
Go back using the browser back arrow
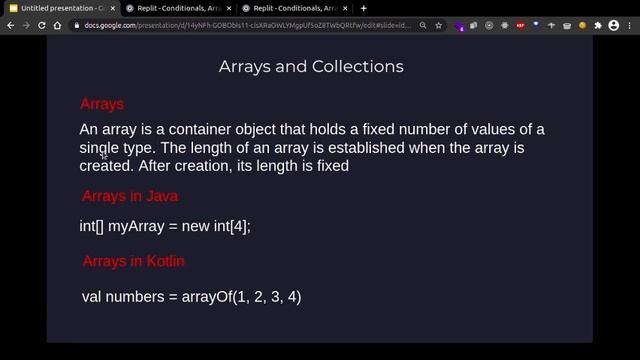click(x=11, y=25)
